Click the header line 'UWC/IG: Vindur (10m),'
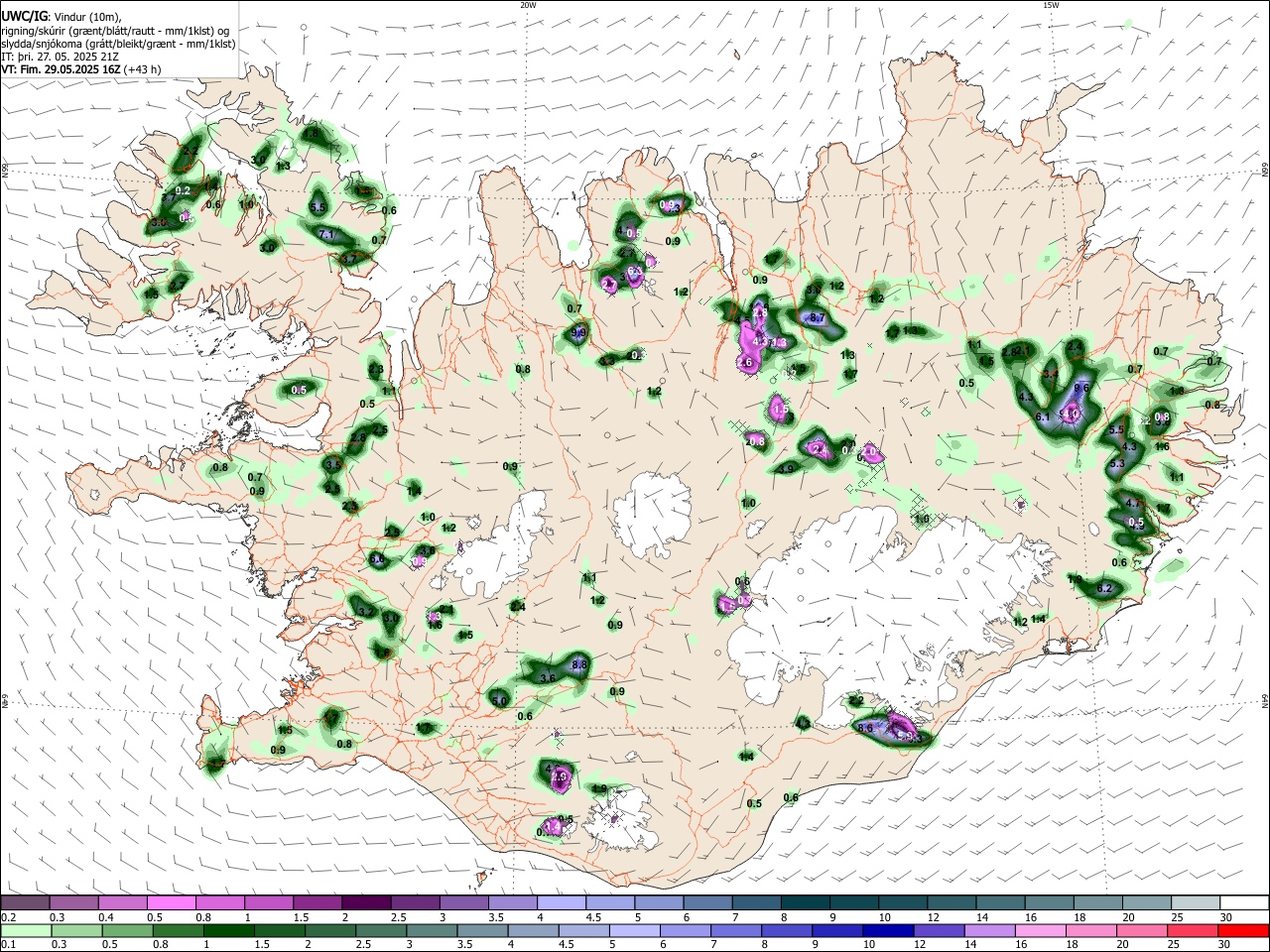Screen dimensions: 1270x952 [62, 17]
